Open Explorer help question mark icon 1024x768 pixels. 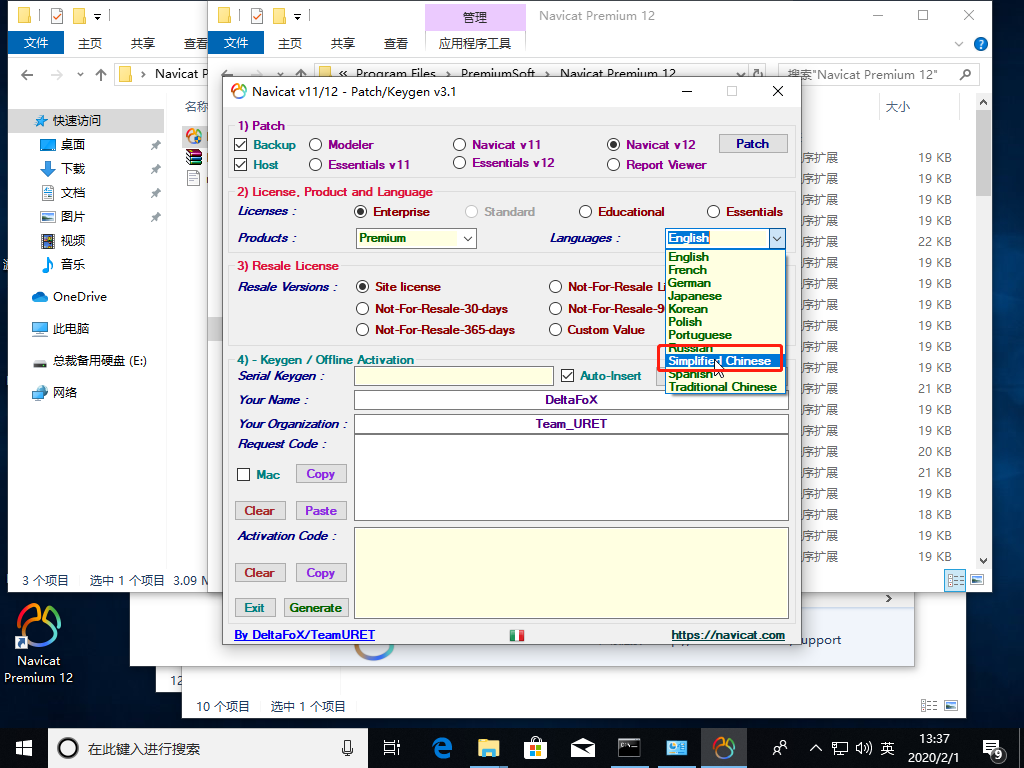pos(980,44)
